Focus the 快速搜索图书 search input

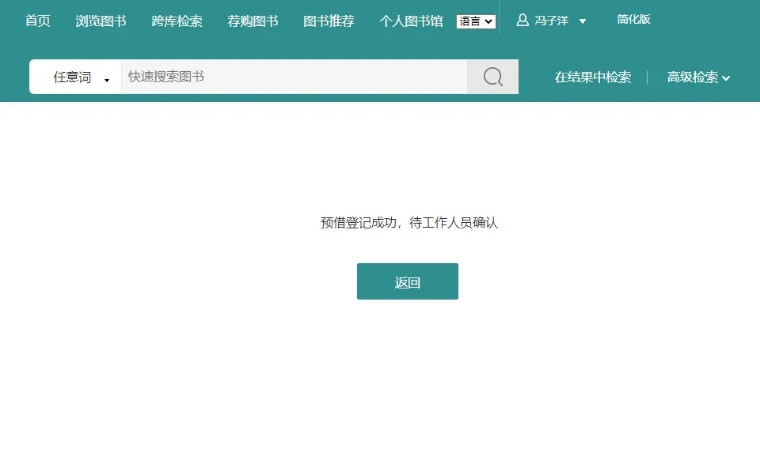[294, 77]
